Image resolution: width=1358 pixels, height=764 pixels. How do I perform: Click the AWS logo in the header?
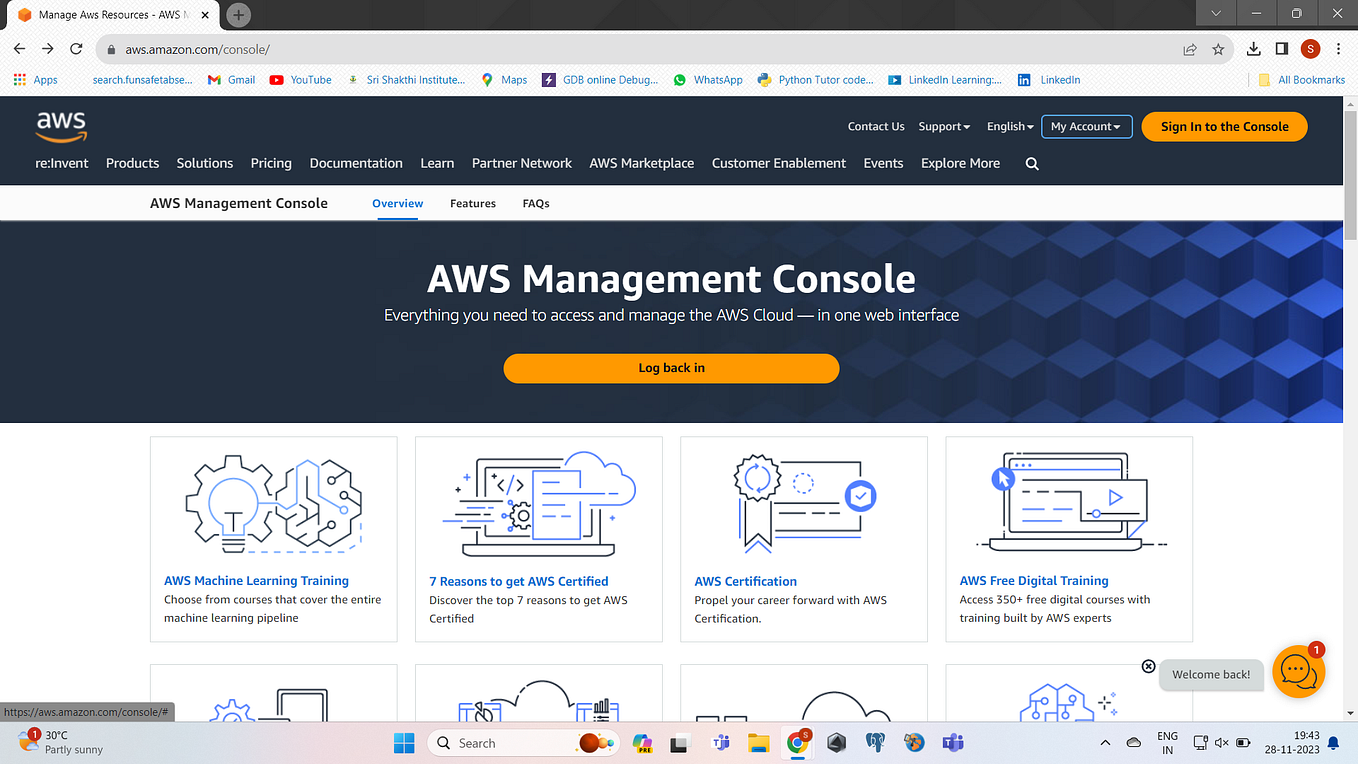pyautogui.click(x=60, y=124)
